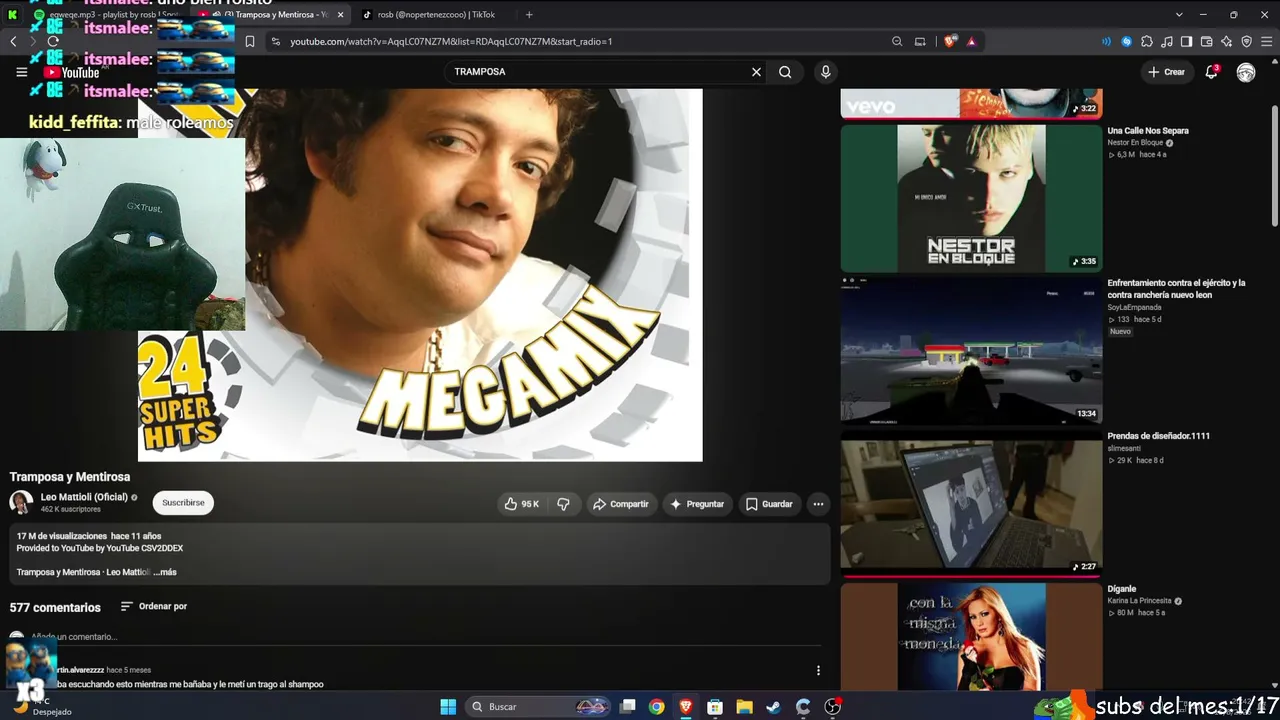
Task: Click the blue sound-wave extension icon
Action: (1106, 42)
